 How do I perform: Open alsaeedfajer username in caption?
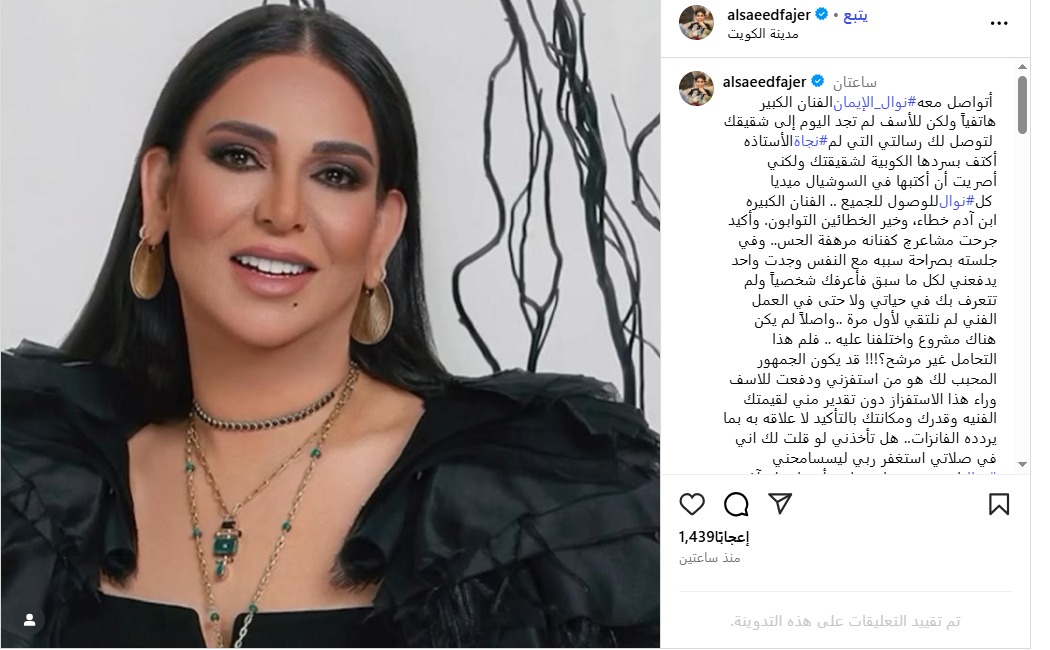(764, 82)
